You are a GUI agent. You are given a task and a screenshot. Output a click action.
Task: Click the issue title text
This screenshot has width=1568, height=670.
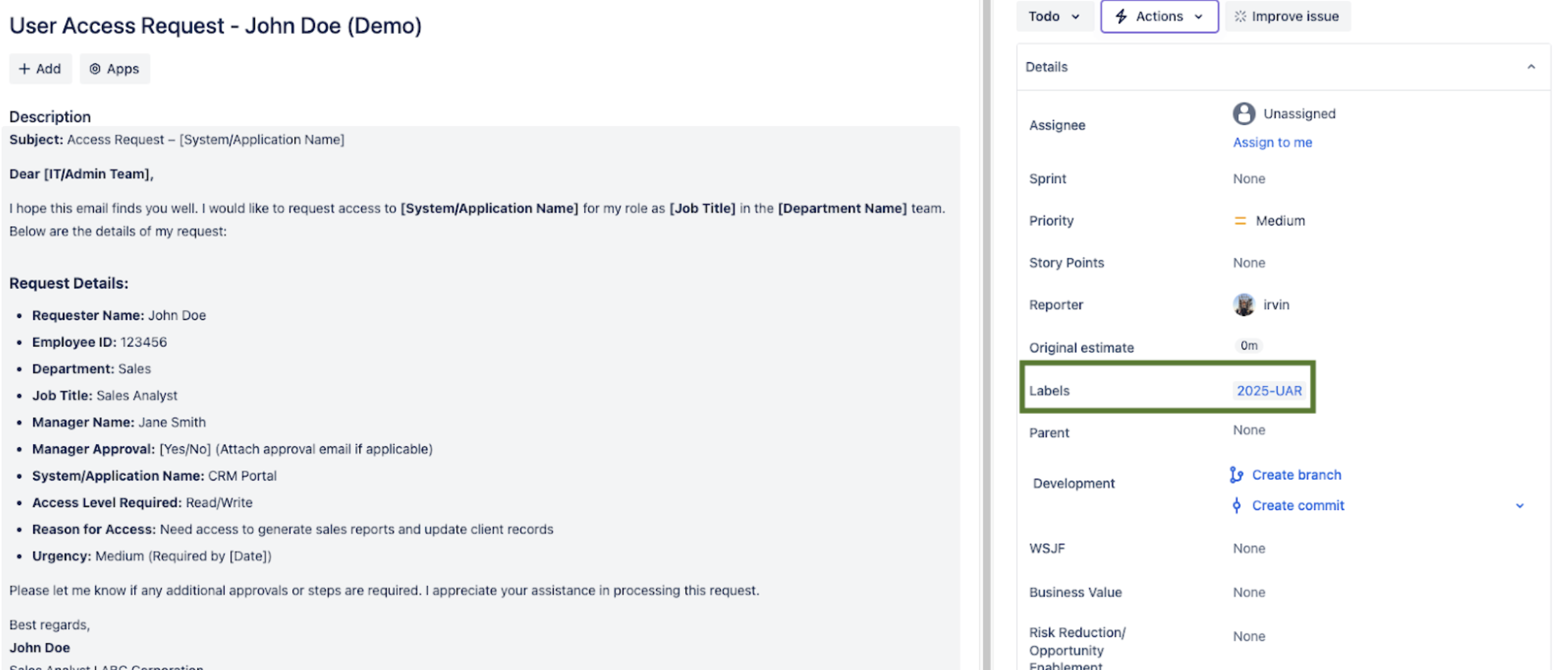tap(215, 26)
